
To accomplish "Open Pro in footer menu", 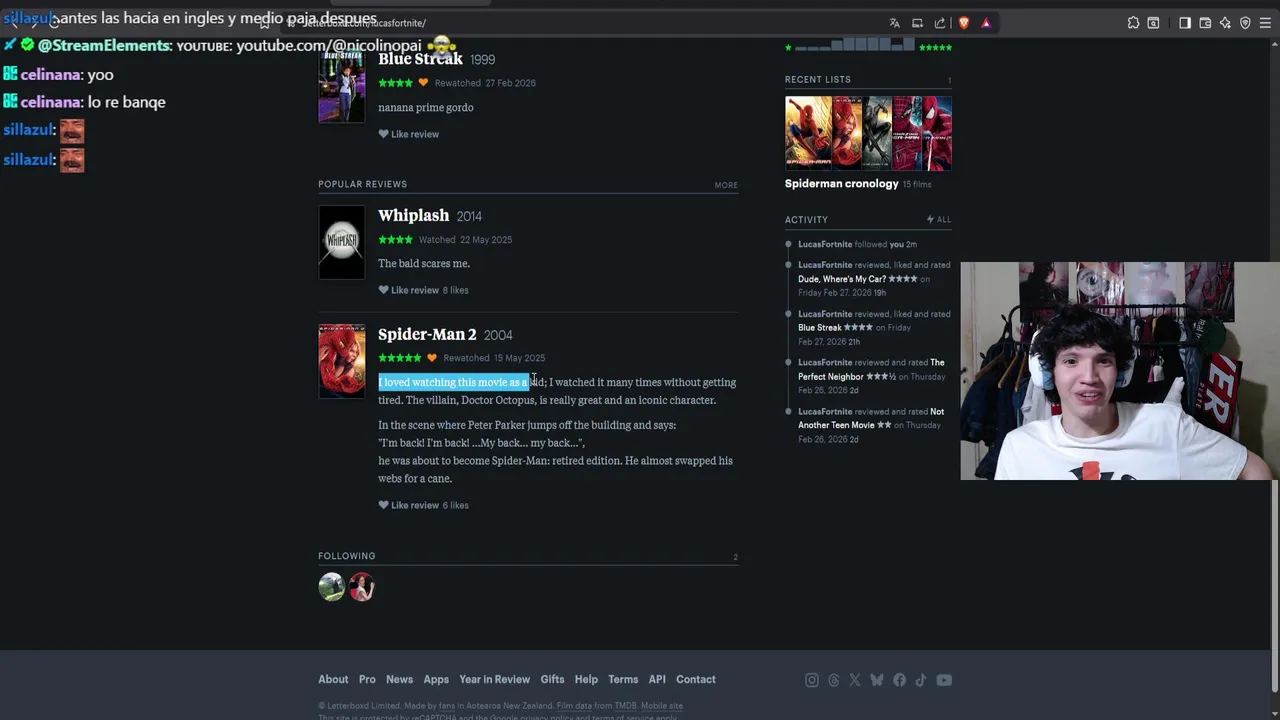I will pyautogui.click(x=367, y=679).
